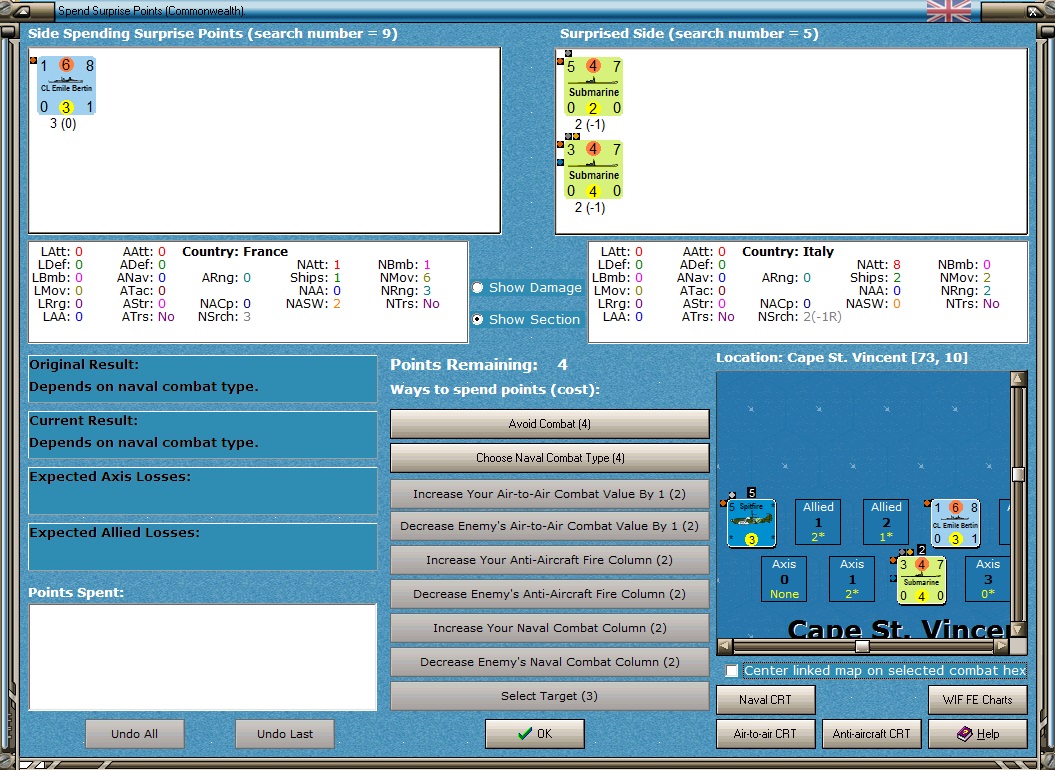This screenshot has height=770, width=1055.
Task: Close the Spend Surprise Points window
Action: coord(1033,11)
